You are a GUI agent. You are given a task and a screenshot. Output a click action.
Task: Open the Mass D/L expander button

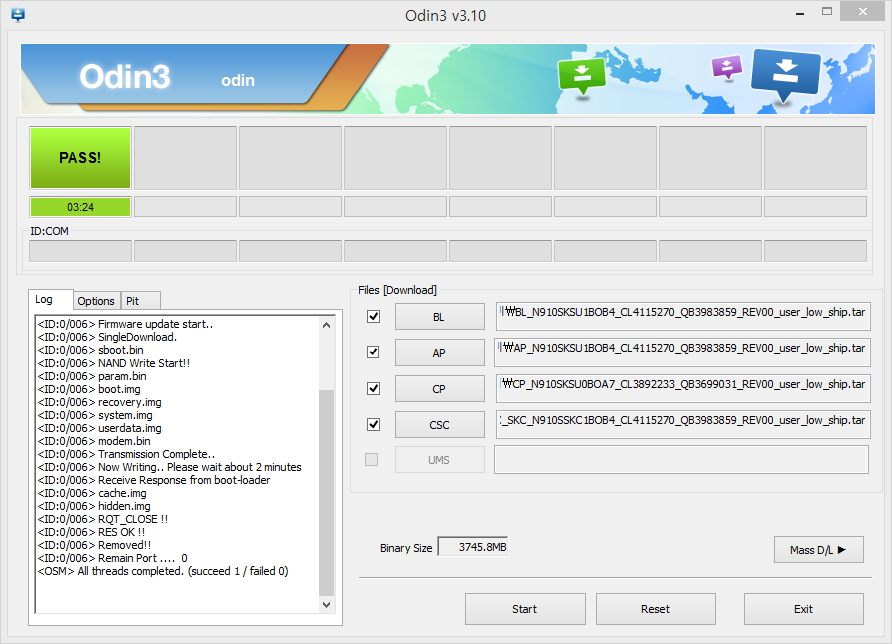click(818, 549)
